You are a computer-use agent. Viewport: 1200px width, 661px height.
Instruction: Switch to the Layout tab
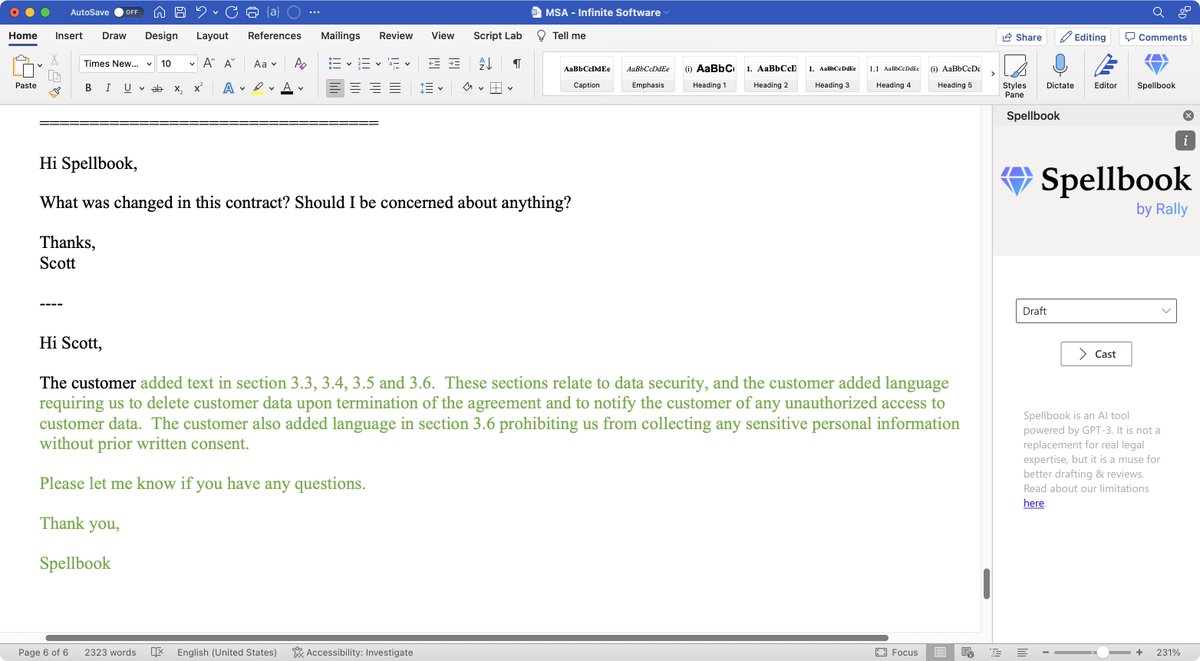[212, 35]
